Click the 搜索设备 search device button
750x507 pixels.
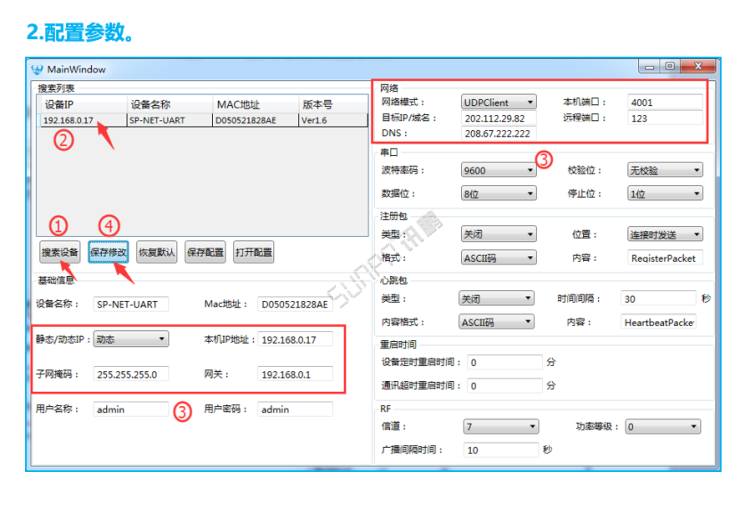click(x=60, y=252)
